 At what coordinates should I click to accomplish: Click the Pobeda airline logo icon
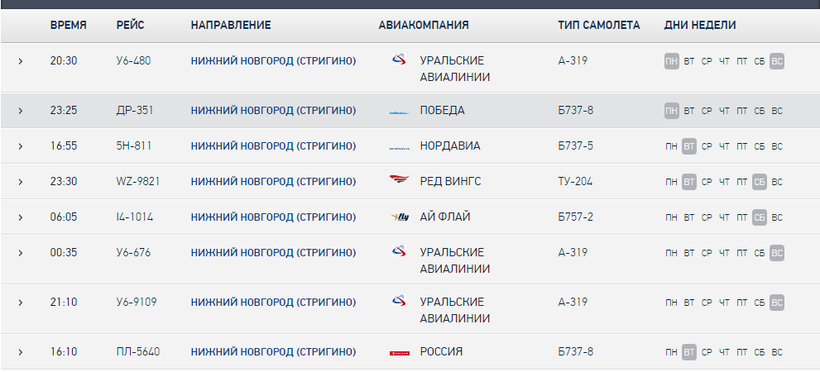[x=399, y=112]
